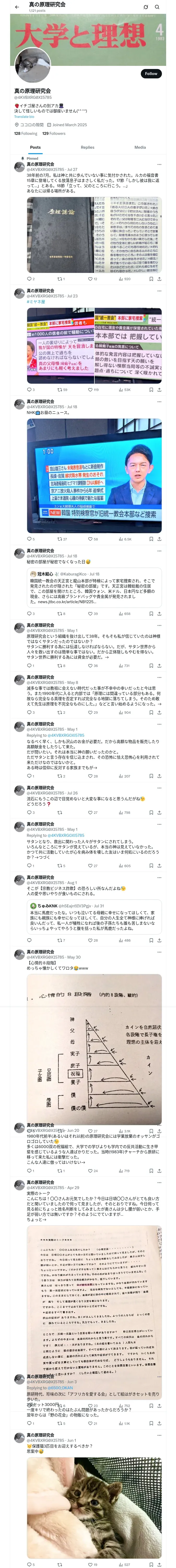Click the Translate bio link
Image resolution: width=176 pixels, height=1568 pixels.
(24, 117)
